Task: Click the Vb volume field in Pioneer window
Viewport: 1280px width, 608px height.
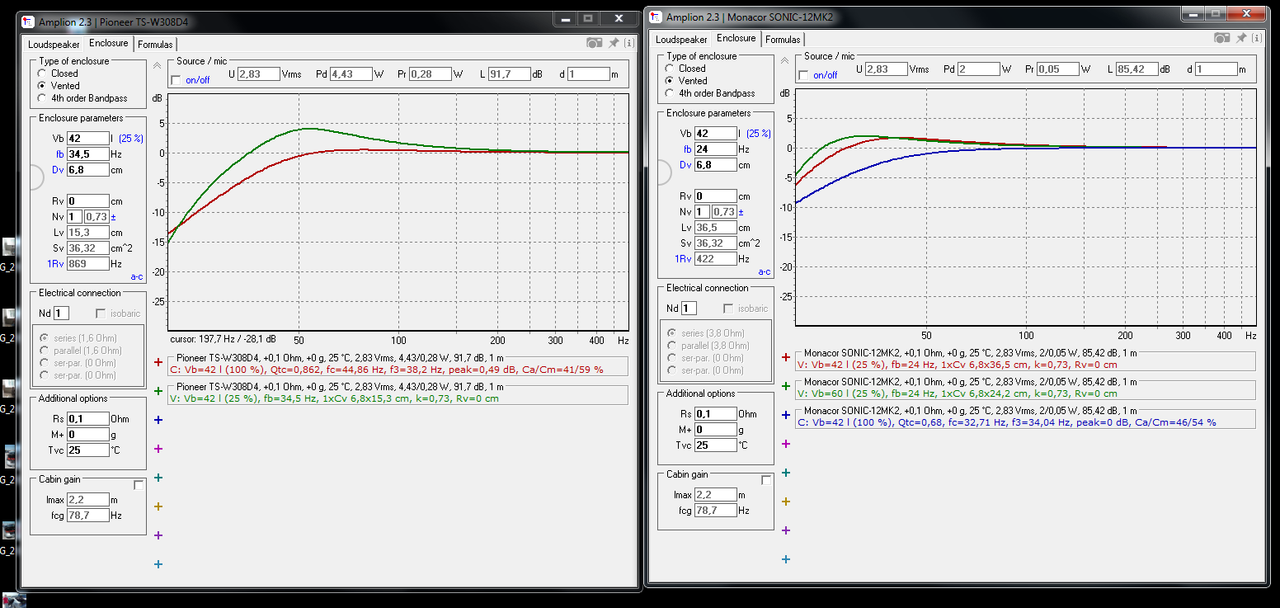Action: [x=89, y=138]
